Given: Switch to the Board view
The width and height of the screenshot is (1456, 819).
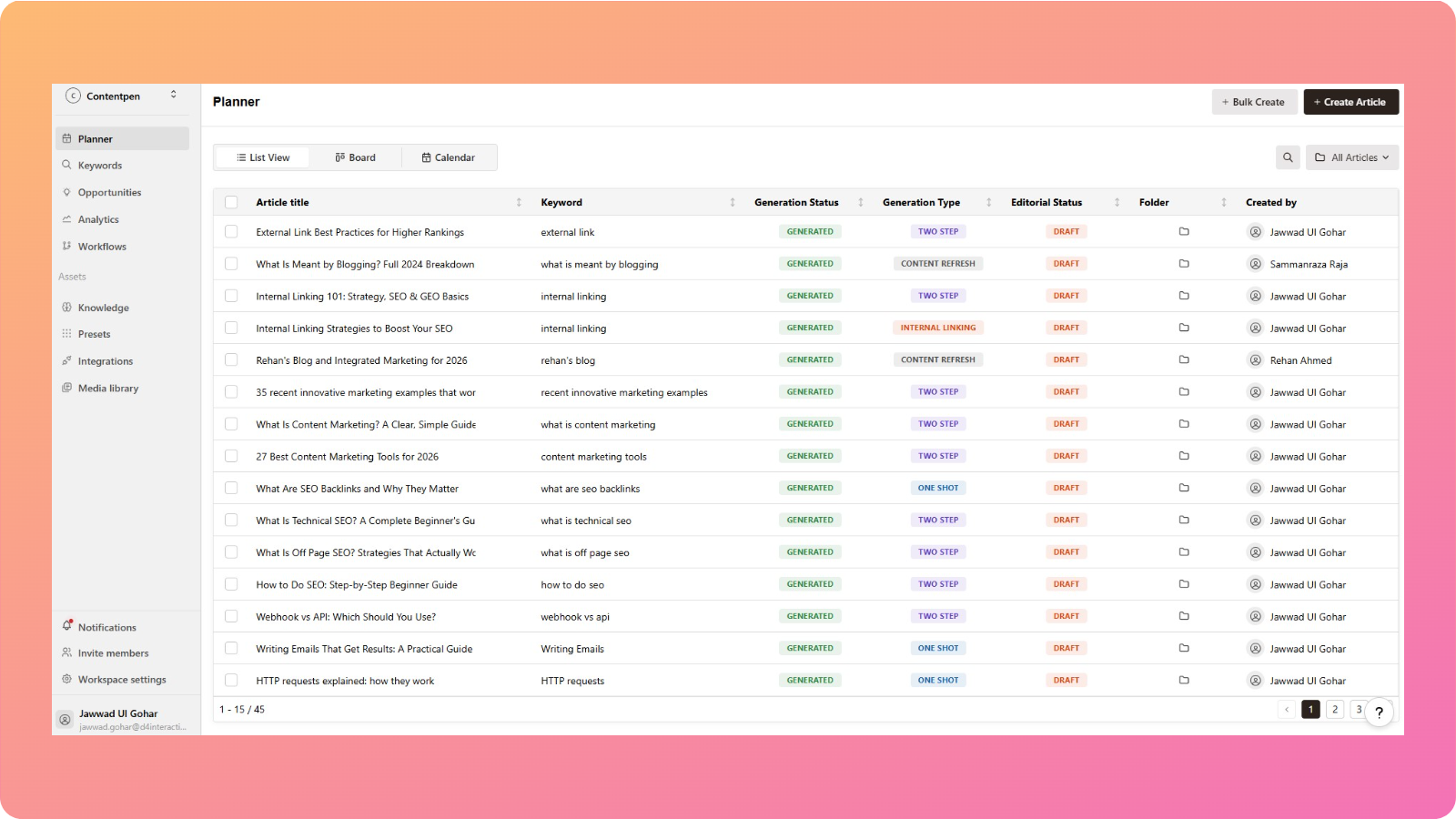Looking at the screenshot, I should click(356, 157).
